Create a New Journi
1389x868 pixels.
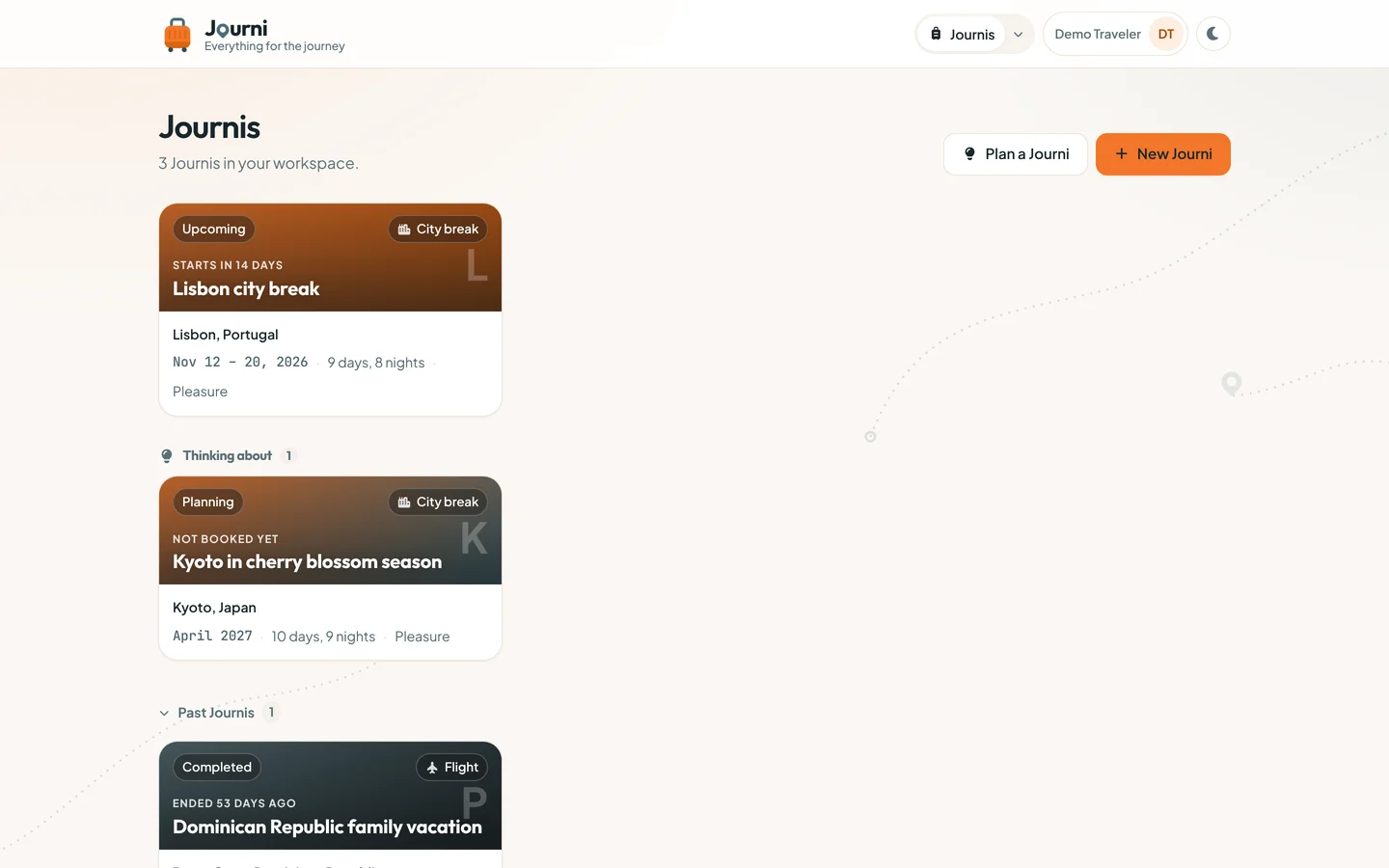pos(1163,154)
